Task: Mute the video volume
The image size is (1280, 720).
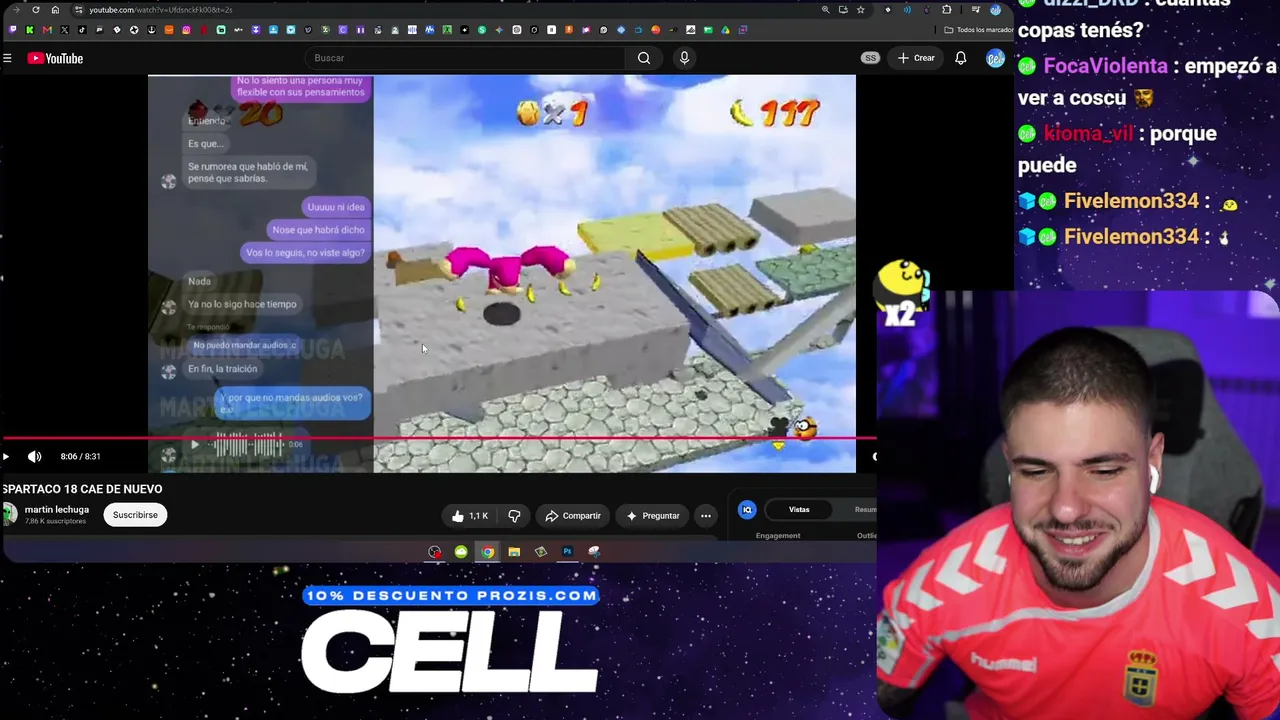Action: point(35,457)
